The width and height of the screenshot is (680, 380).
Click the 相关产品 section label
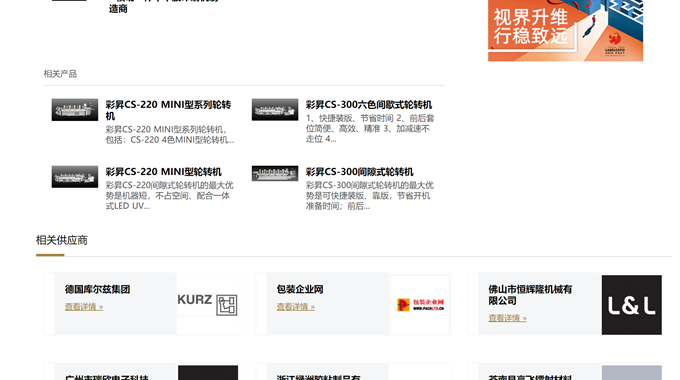click(x=60, y=74)
